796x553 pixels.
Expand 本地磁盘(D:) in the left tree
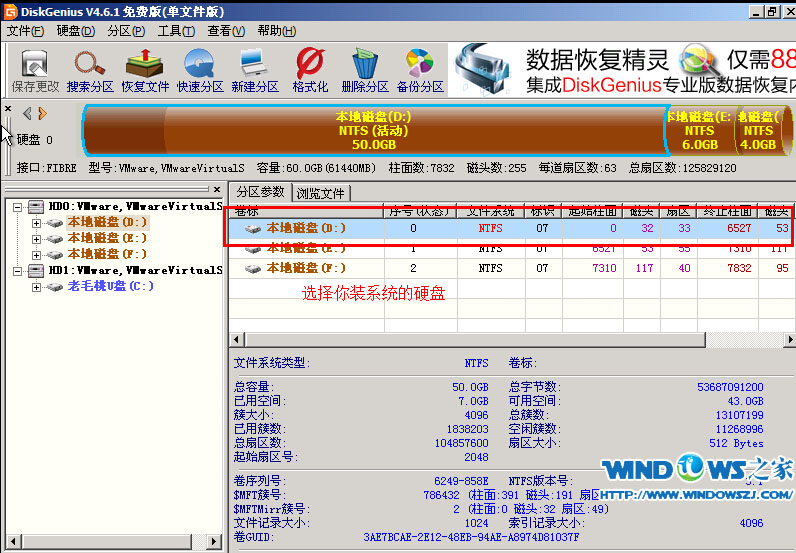coord(37,223)
